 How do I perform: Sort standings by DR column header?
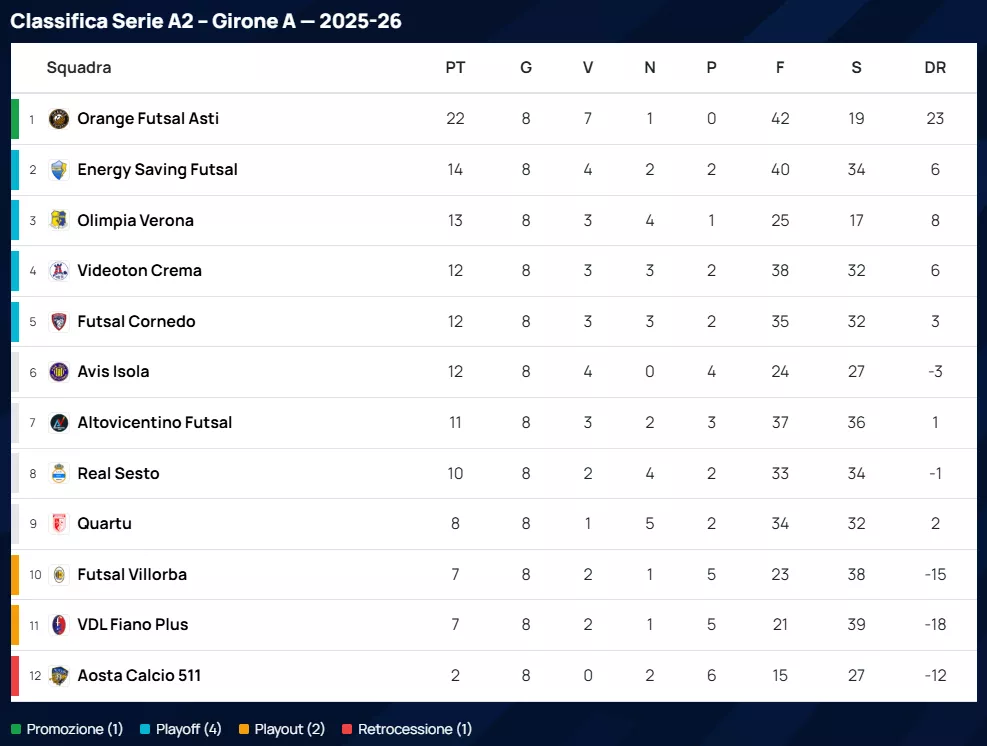point(935,68)
